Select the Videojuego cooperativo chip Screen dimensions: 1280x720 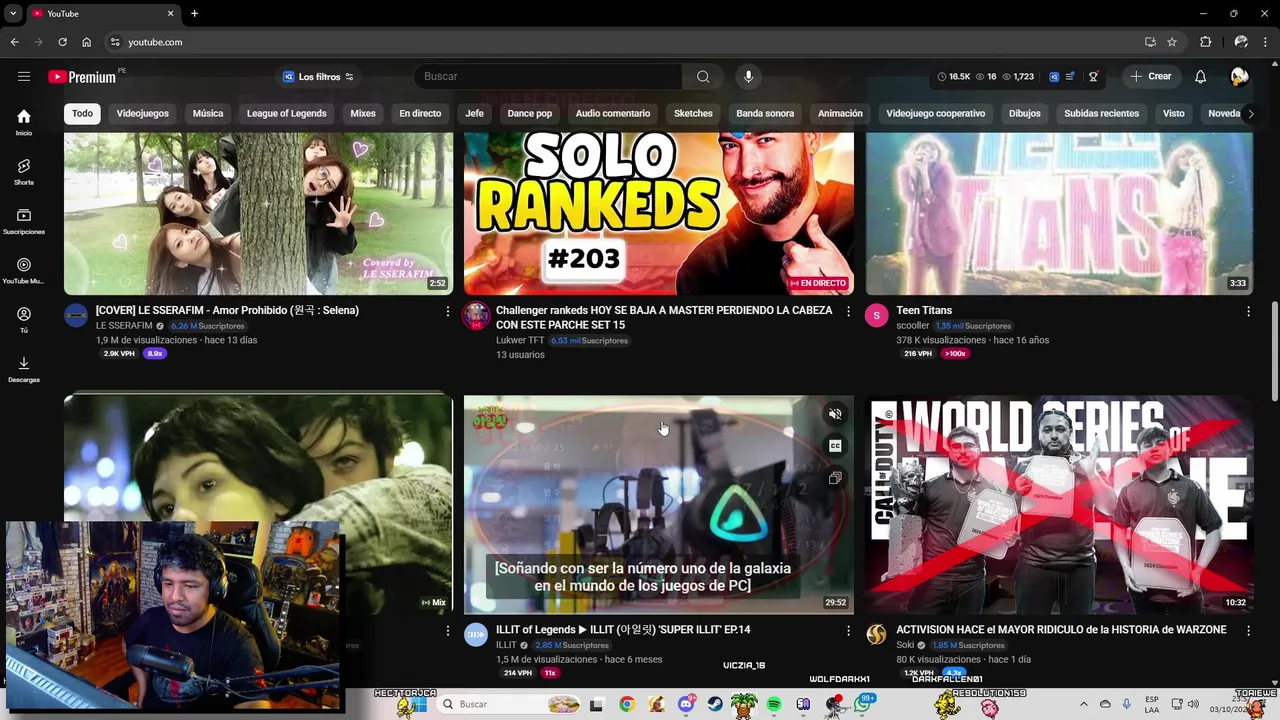(x=936, y=113)
